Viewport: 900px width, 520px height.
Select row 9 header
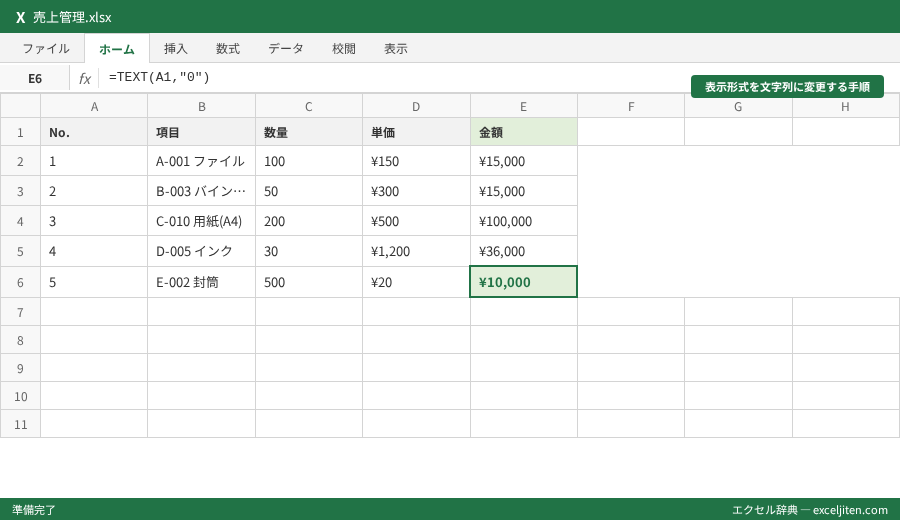click(x=20, y=368)
